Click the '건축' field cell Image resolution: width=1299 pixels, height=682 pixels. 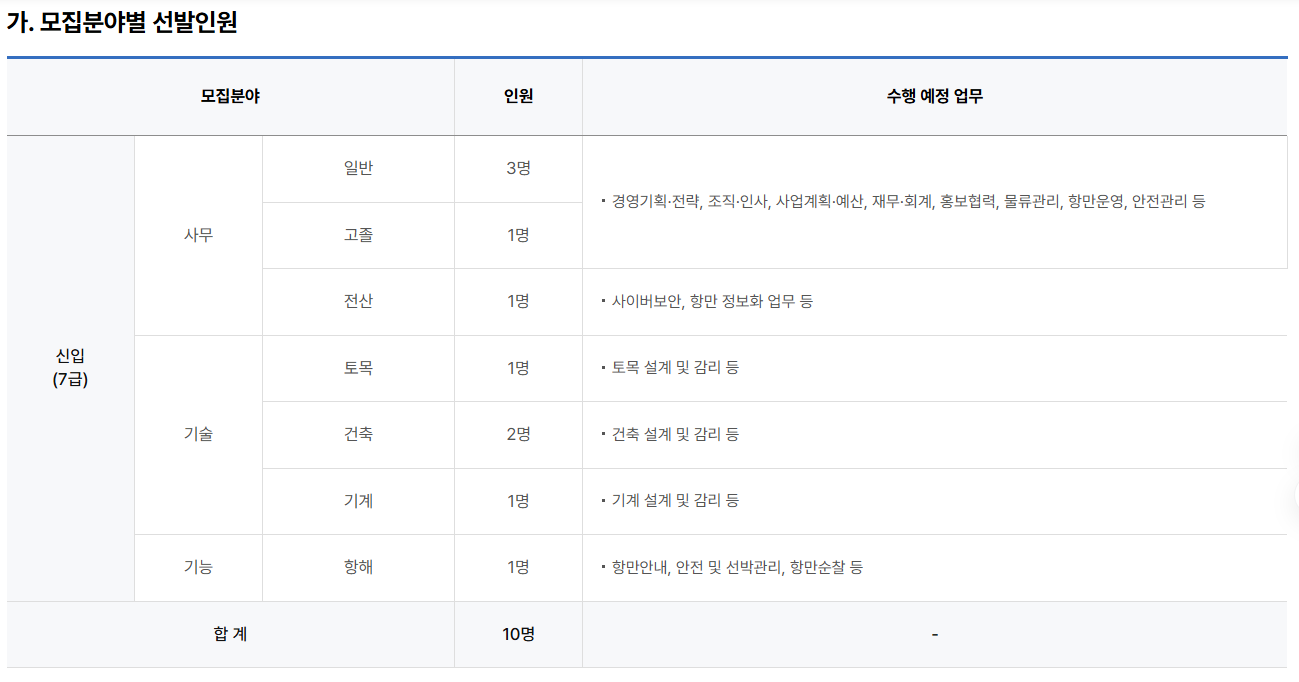pyautogui.click(x=358, y=434)
